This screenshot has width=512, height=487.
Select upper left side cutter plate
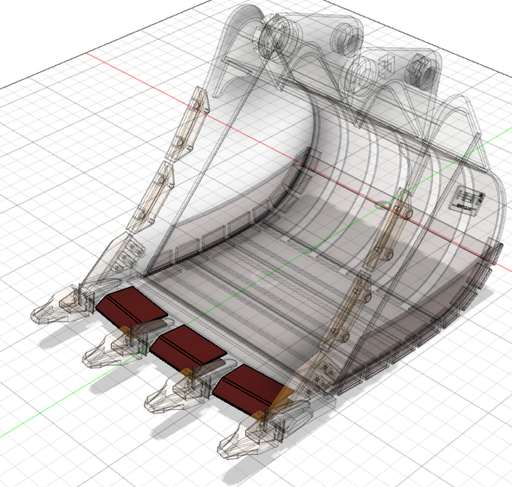189,122
